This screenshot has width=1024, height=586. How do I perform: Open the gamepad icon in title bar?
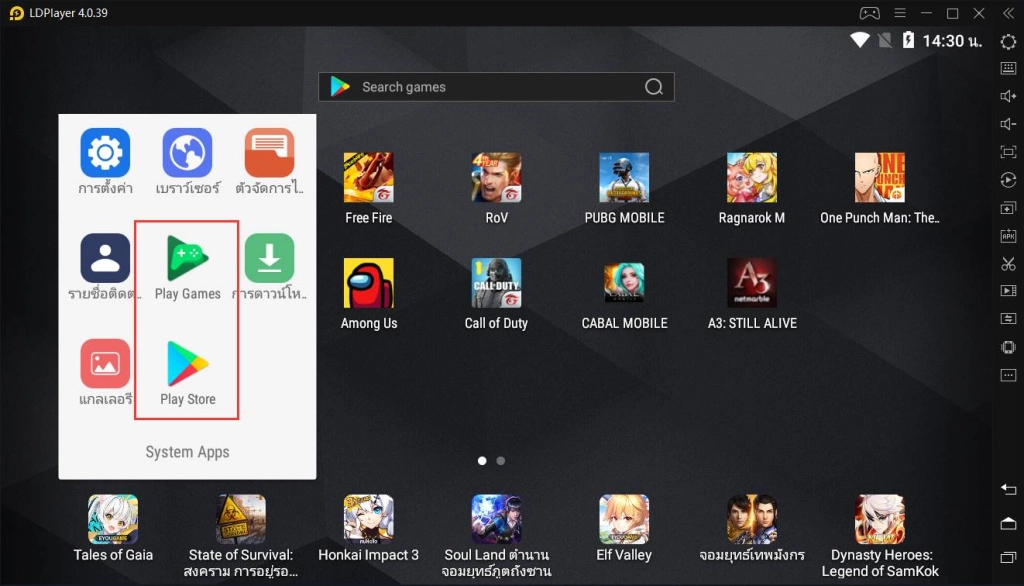pos(869,13)
